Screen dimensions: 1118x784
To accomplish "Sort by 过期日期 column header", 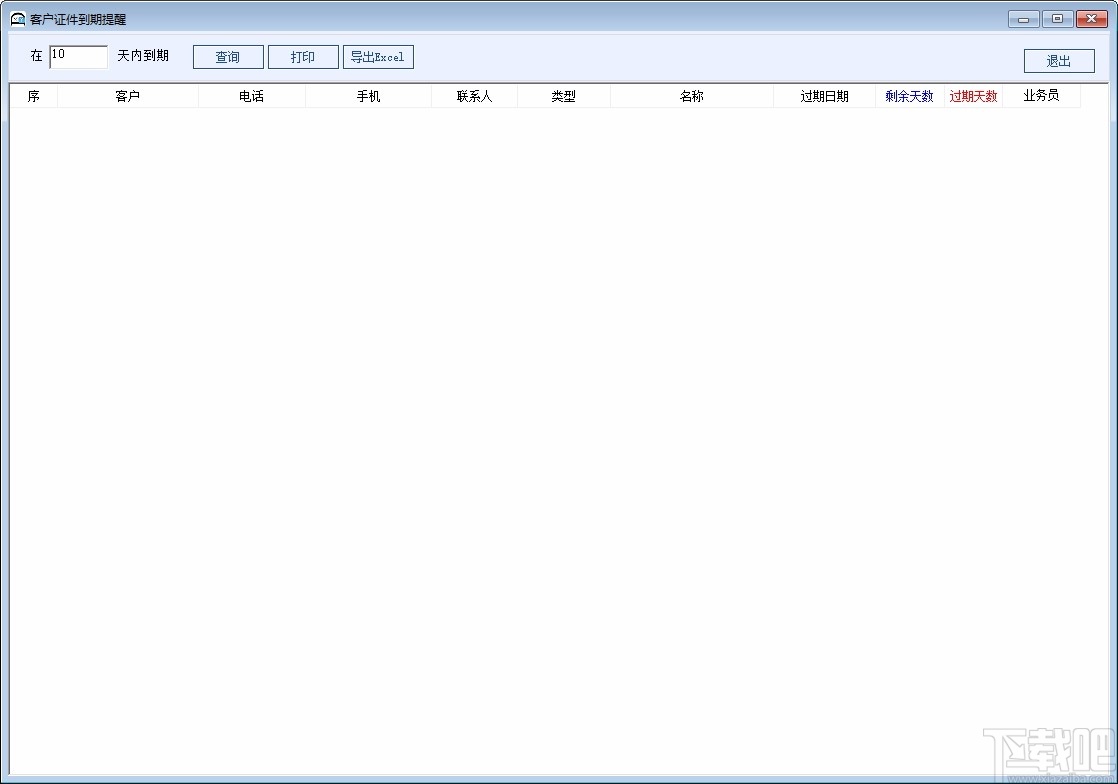I will (x=824, y=96).
